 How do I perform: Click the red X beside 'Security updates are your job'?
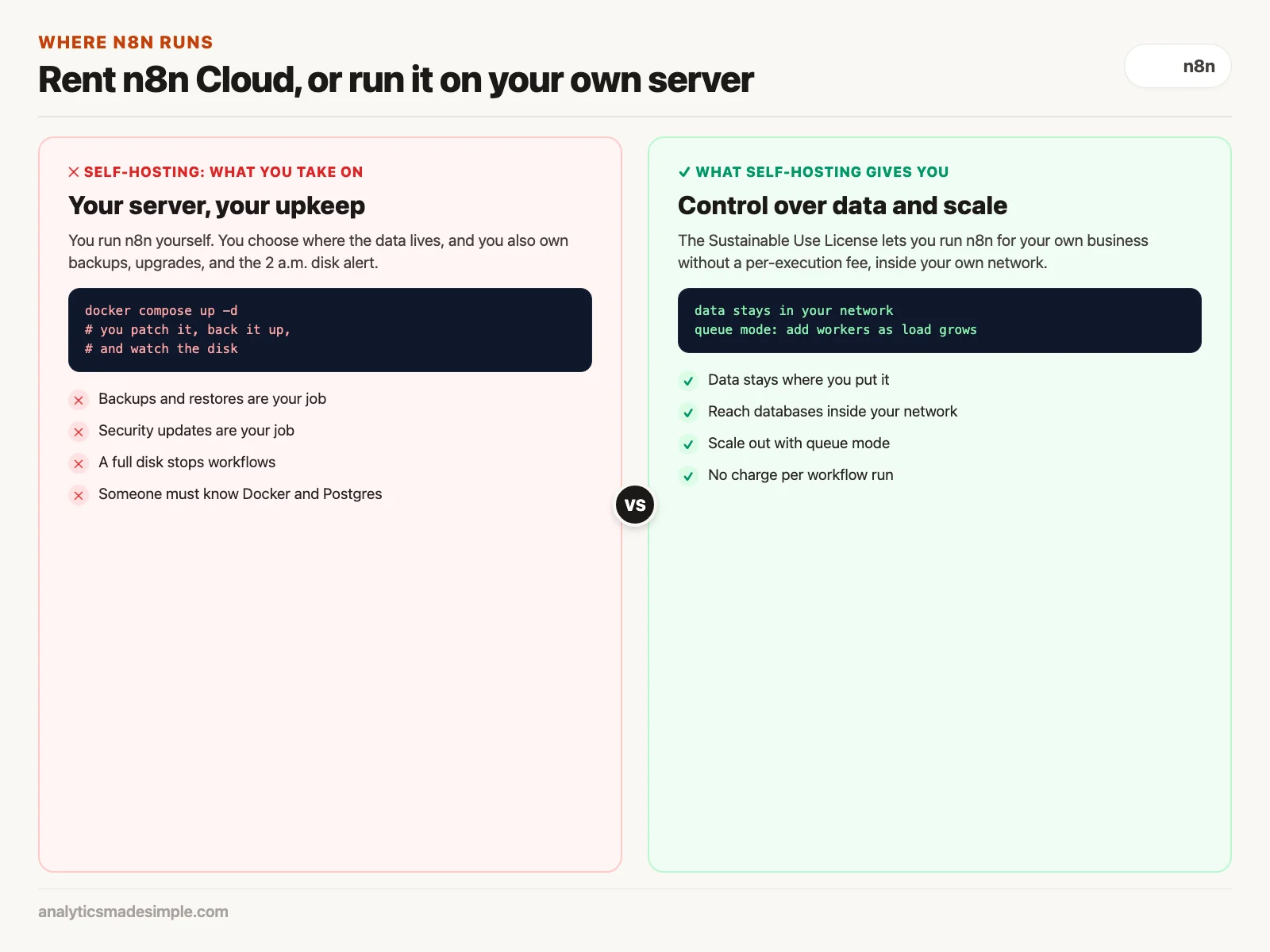pos(79,432)
